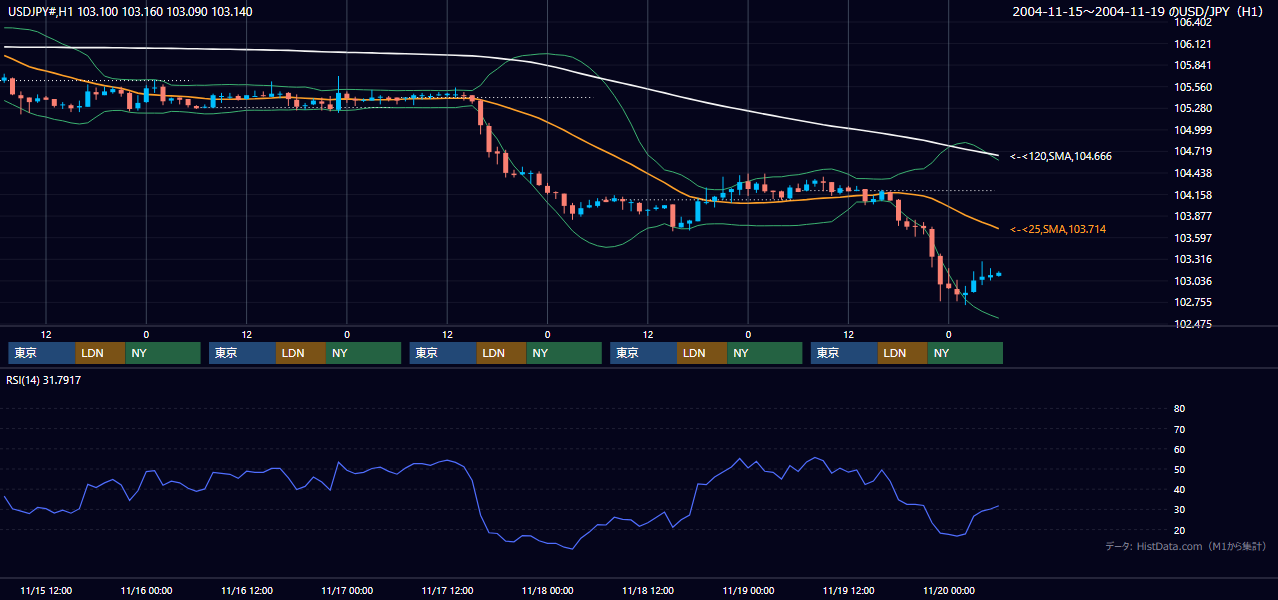This screenshot has height=600, width=1278.
Task: Click price axis value 106.402
Action: pos(1191,22)
